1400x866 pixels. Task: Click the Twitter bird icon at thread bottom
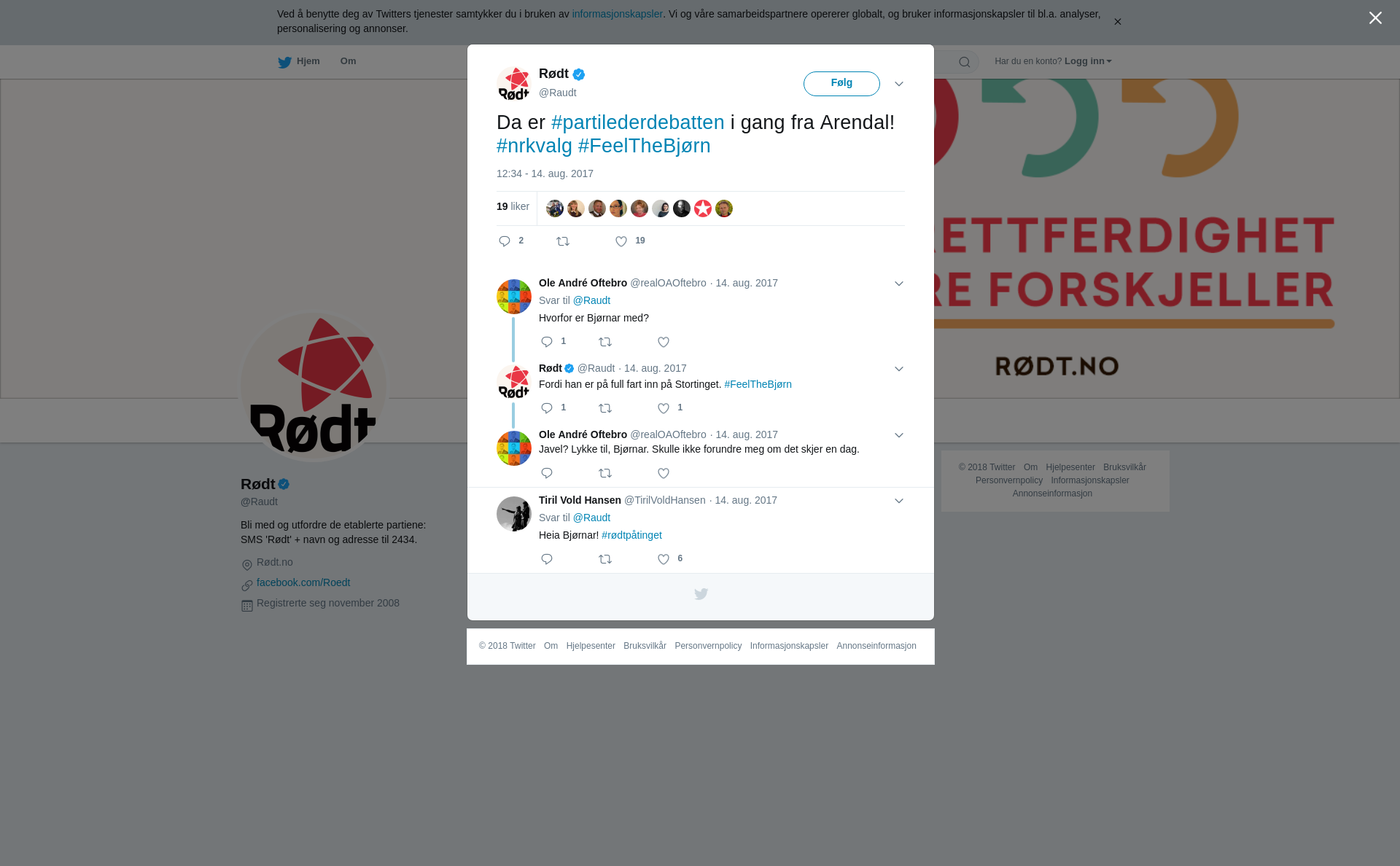[x=701, y=594]
